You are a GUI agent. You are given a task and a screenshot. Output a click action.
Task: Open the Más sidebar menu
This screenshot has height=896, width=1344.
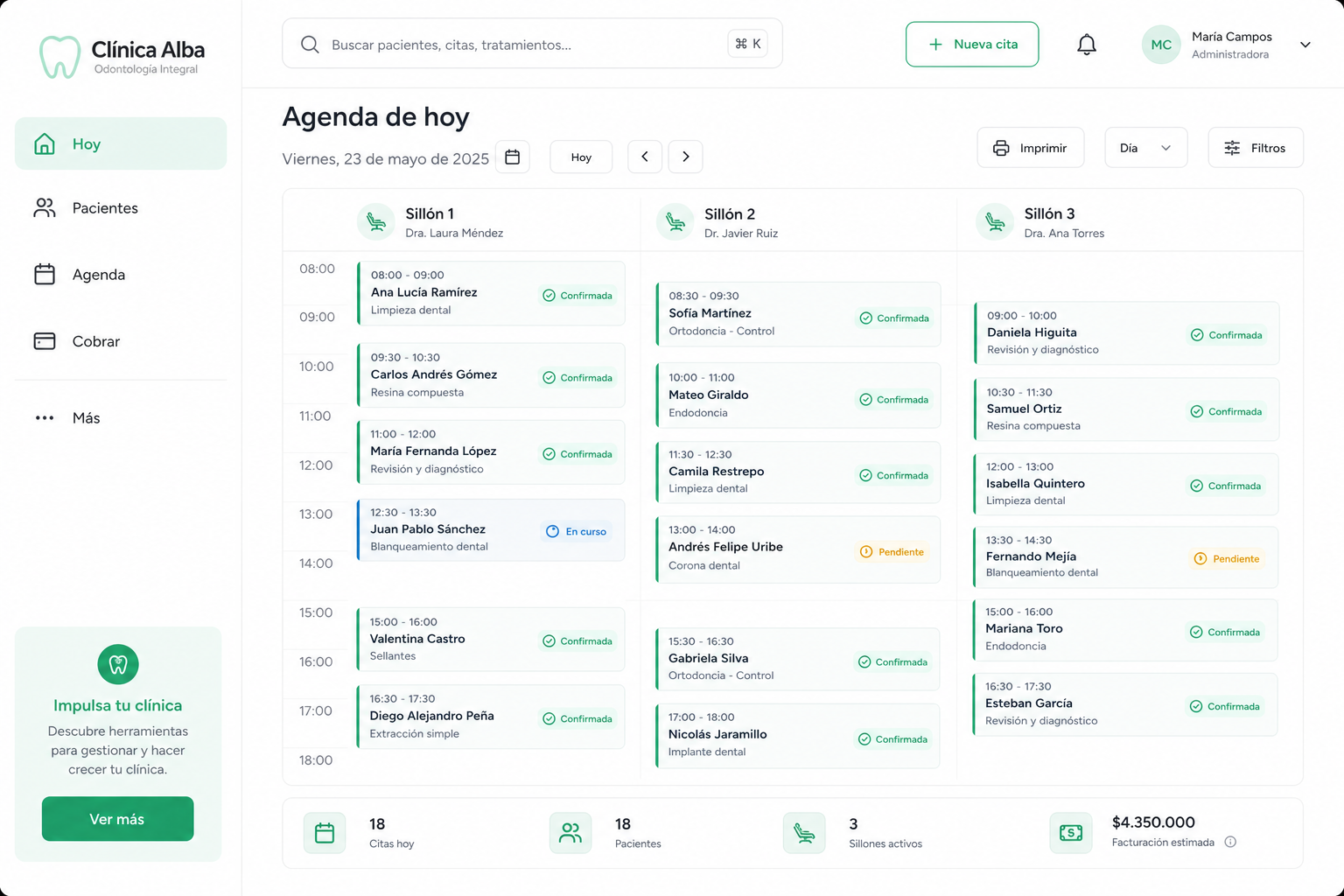(121, 418)
